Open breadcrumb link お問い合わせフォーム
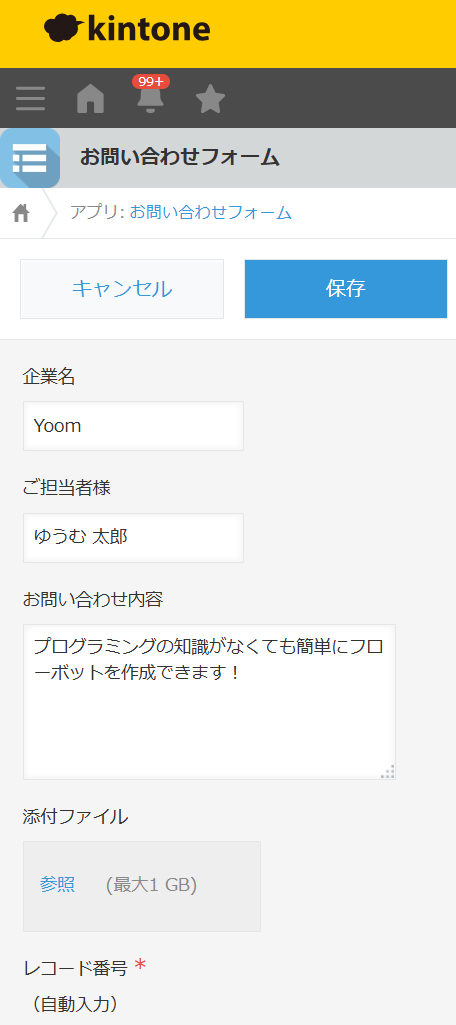The width and height of the screenshot is (456, 1025). (x=210, y=212)
